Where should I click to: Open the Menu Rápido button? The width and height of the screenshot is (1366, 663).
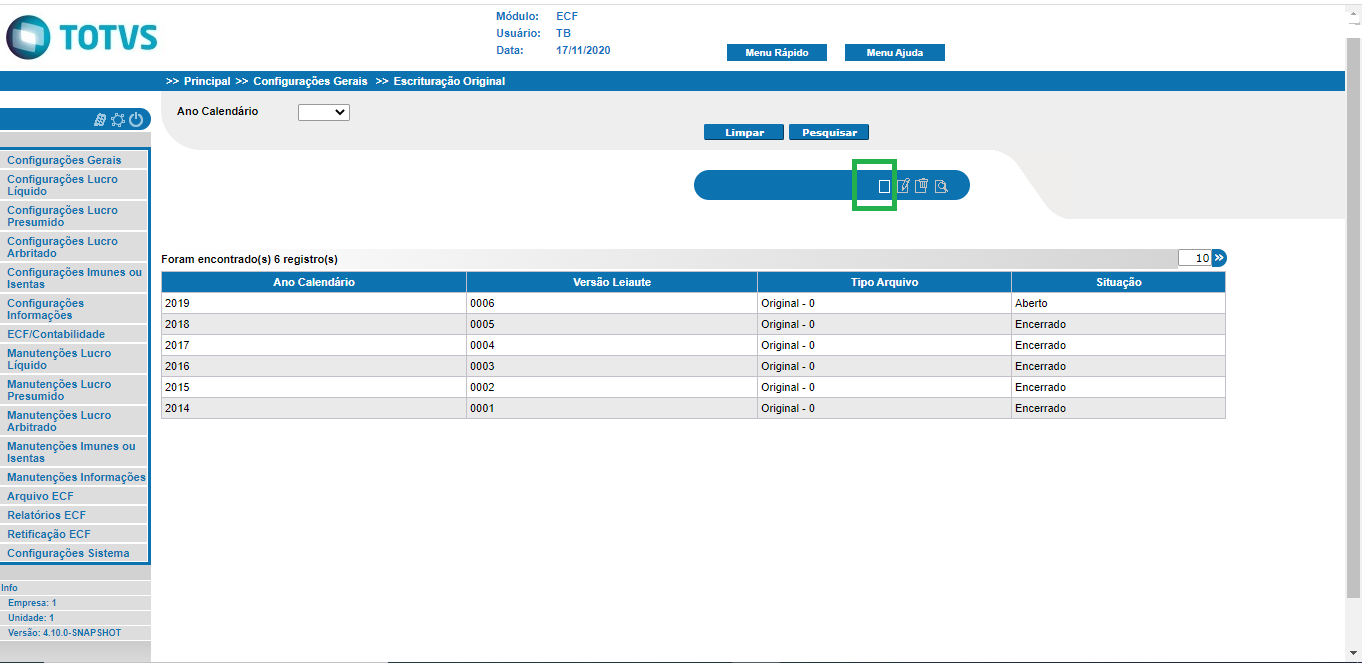(777, 53)
